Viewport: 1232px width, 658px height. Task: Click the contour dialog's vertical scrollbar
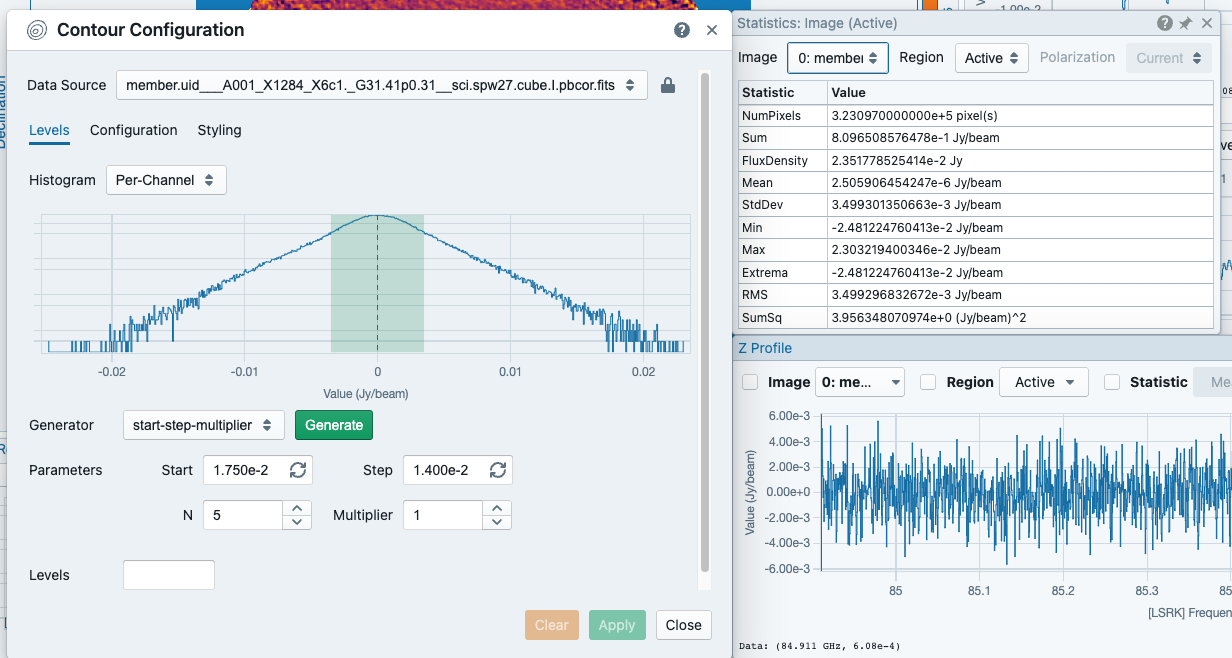[705, 322]
